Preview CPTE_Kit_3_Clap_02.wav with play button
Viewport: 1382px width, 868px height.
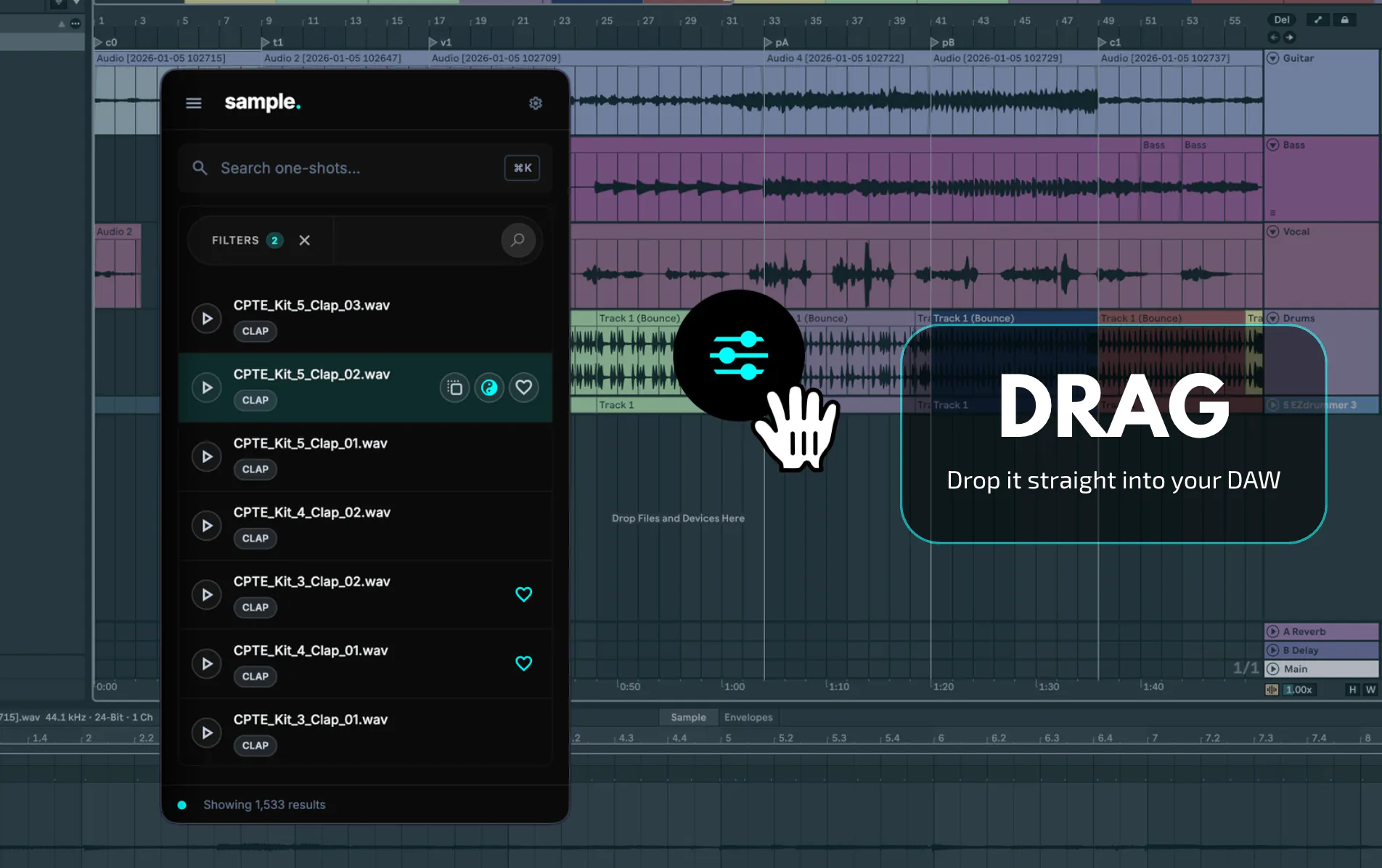click(207, 594)
